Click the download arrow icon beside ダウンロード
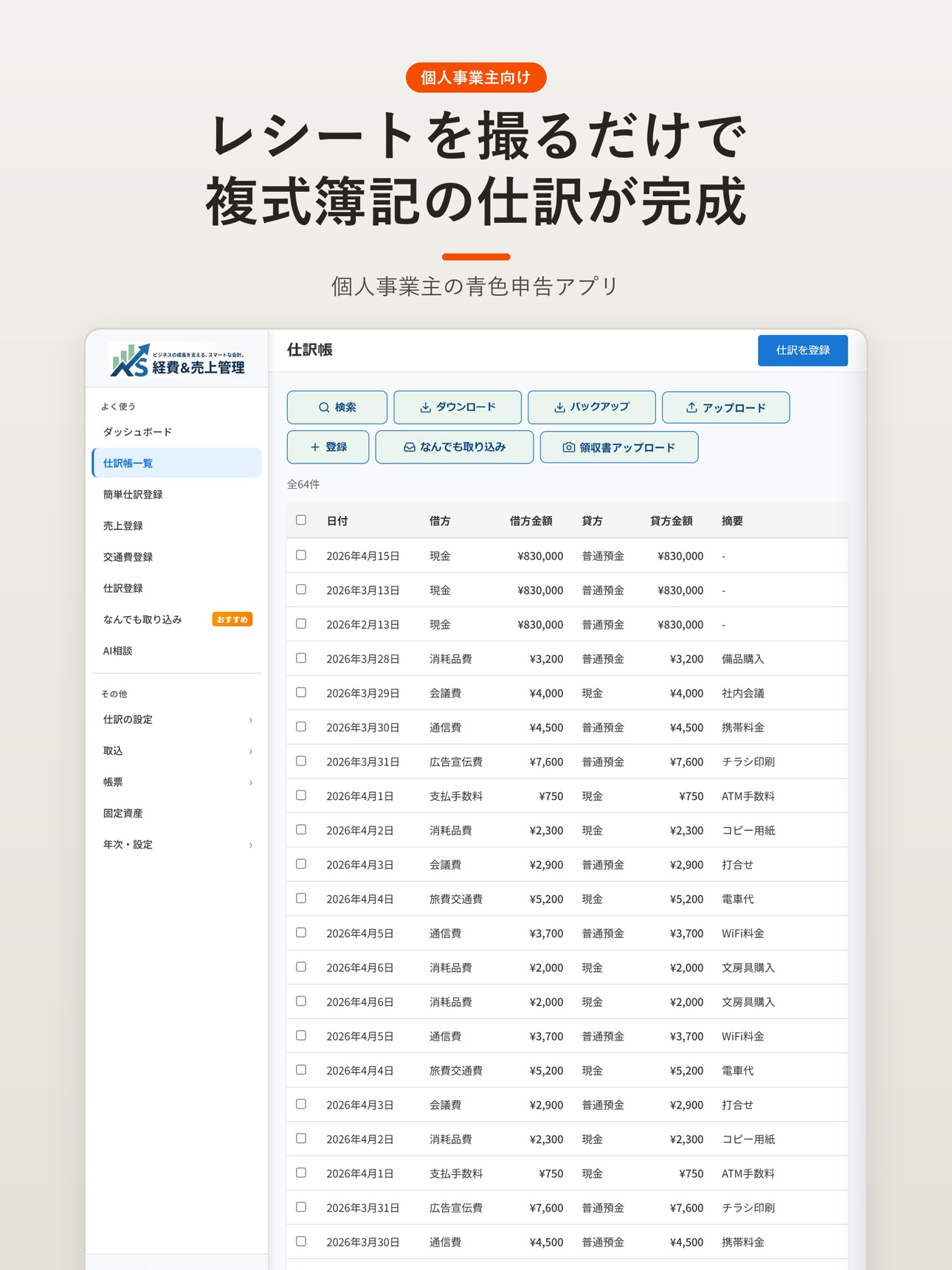952x1270 pixels. (x=425, y=407)
